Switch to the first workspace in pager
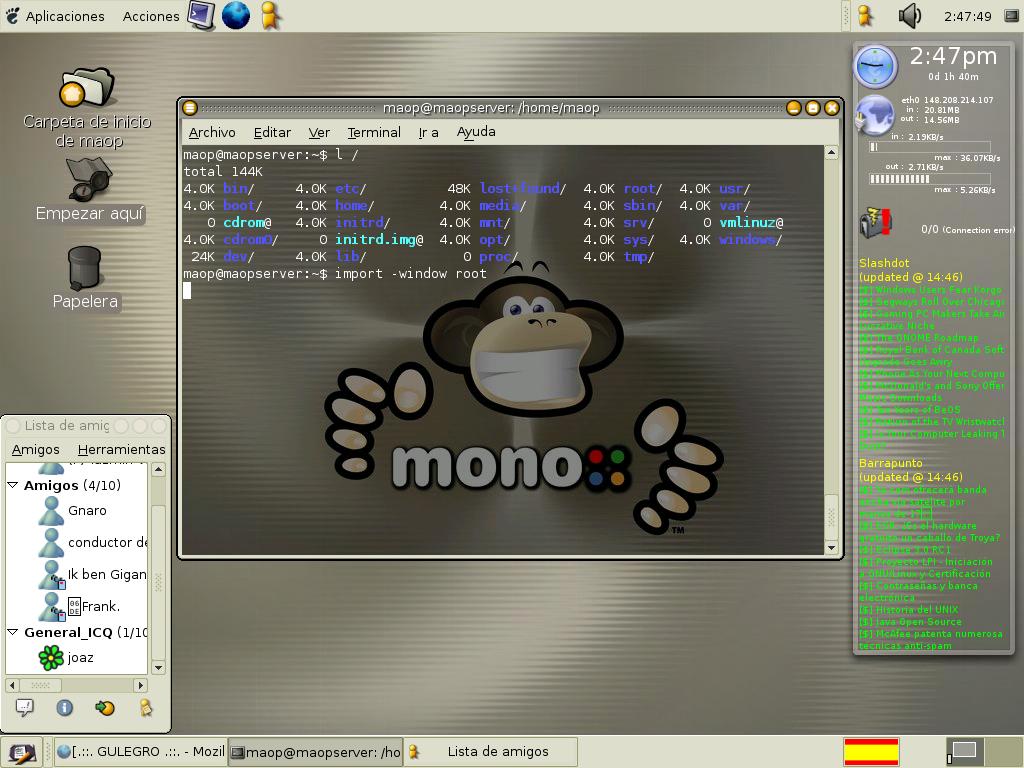 click(965, 751)
